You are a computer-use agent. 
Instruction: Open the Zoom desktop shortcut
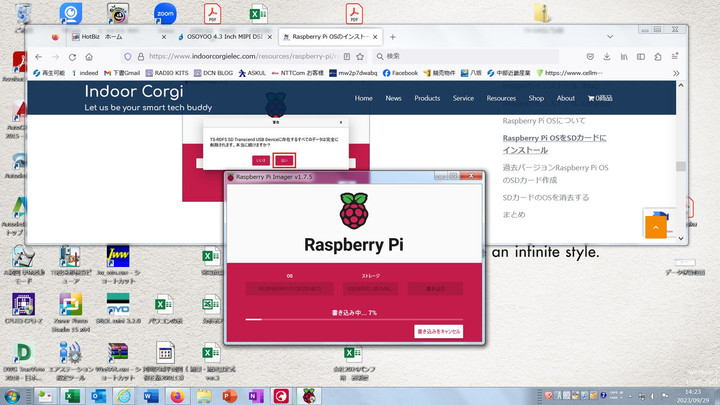[166, 15]
